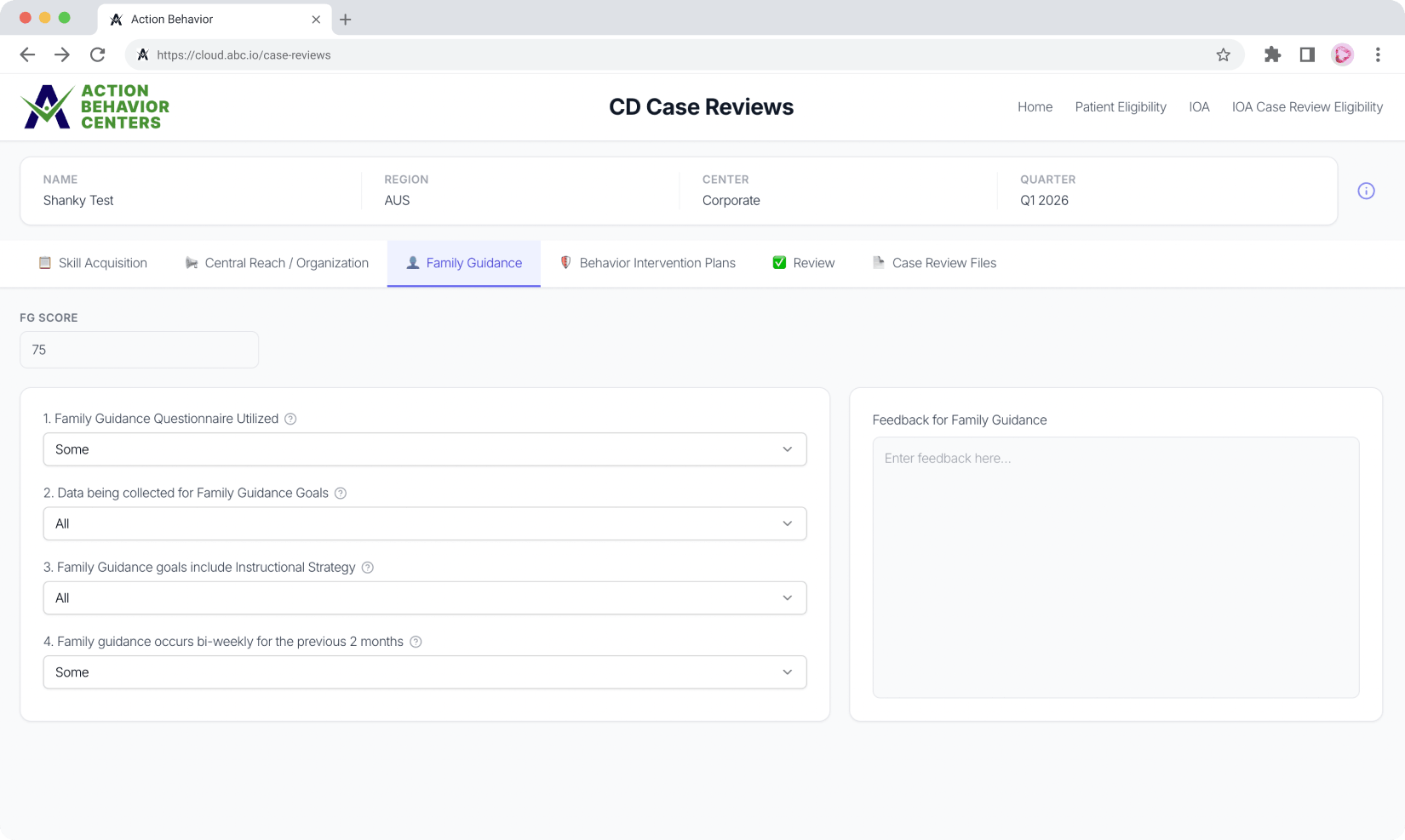Click the quarter value Q1 2026
1405x840 pixels.
1044,201
